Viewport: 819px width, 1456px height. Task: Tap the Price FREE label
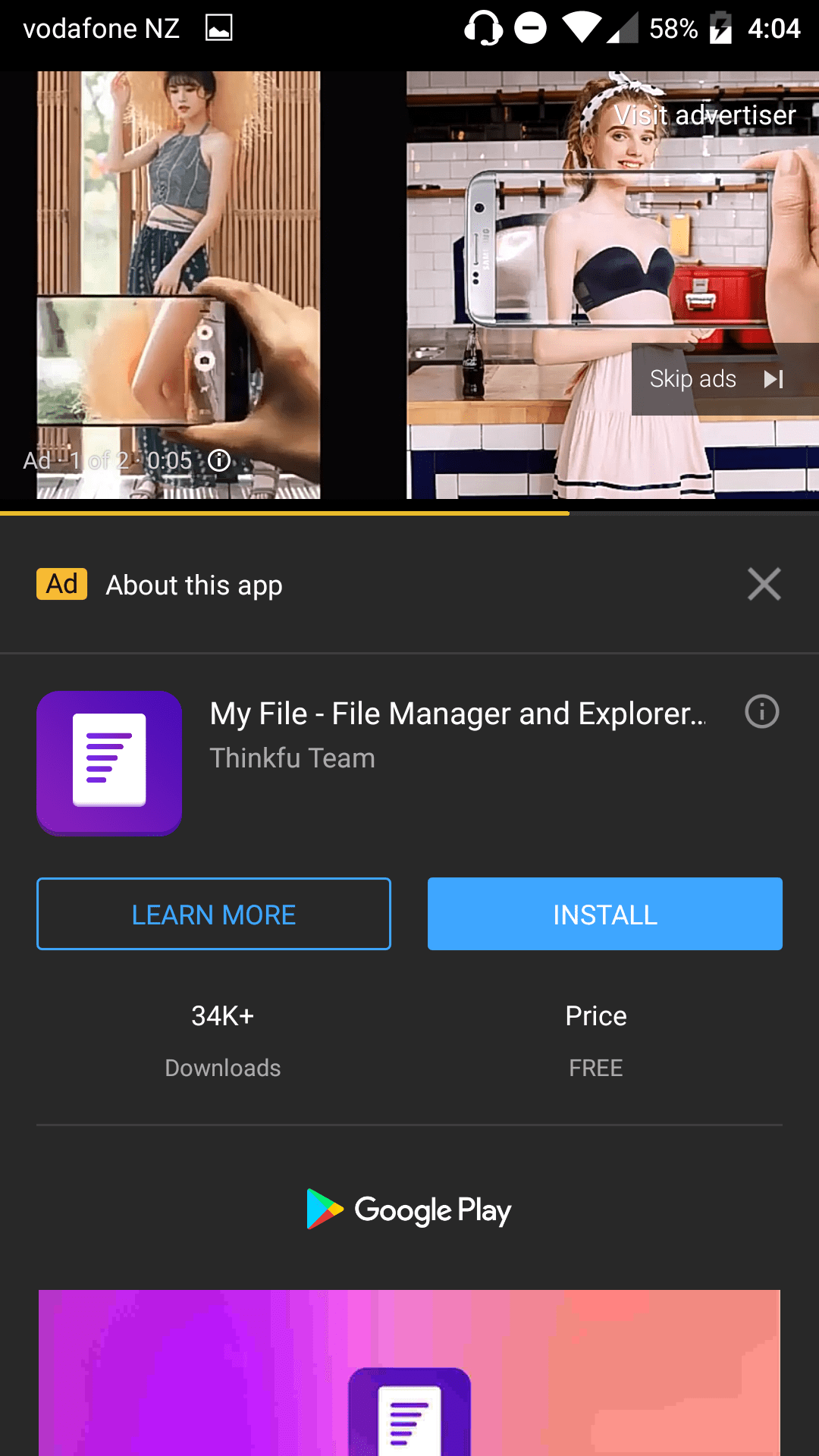[x=596, y=1040]
